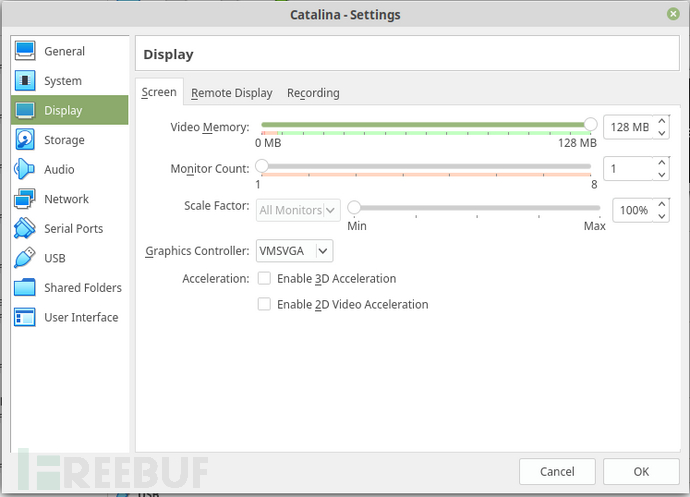Open the User Interface icon
690x497 pixels.
tap(25, 317)
